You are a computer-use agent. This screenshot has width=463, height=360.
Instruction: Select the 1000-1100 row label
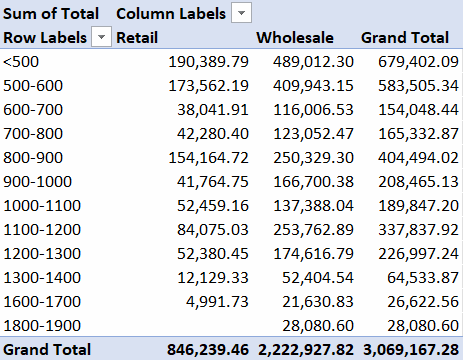tap(42, 206)
